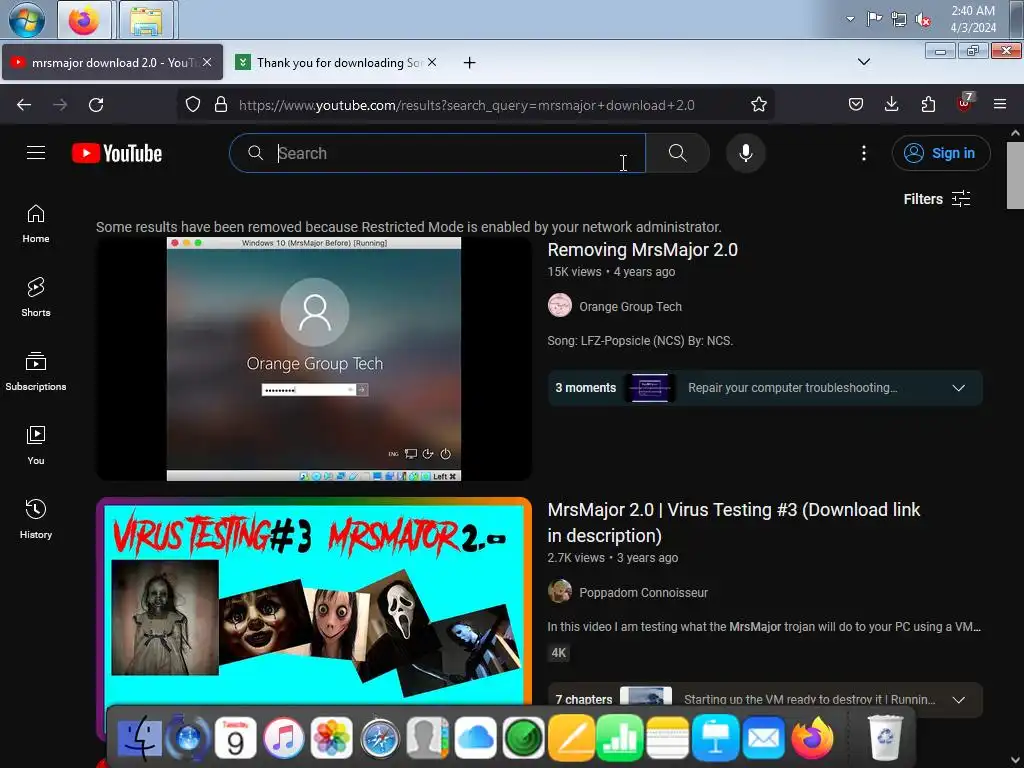The width and height of the screenshot is (1024, 768).
Task: Show hidden system tray icons
Action: click(850, 19)
